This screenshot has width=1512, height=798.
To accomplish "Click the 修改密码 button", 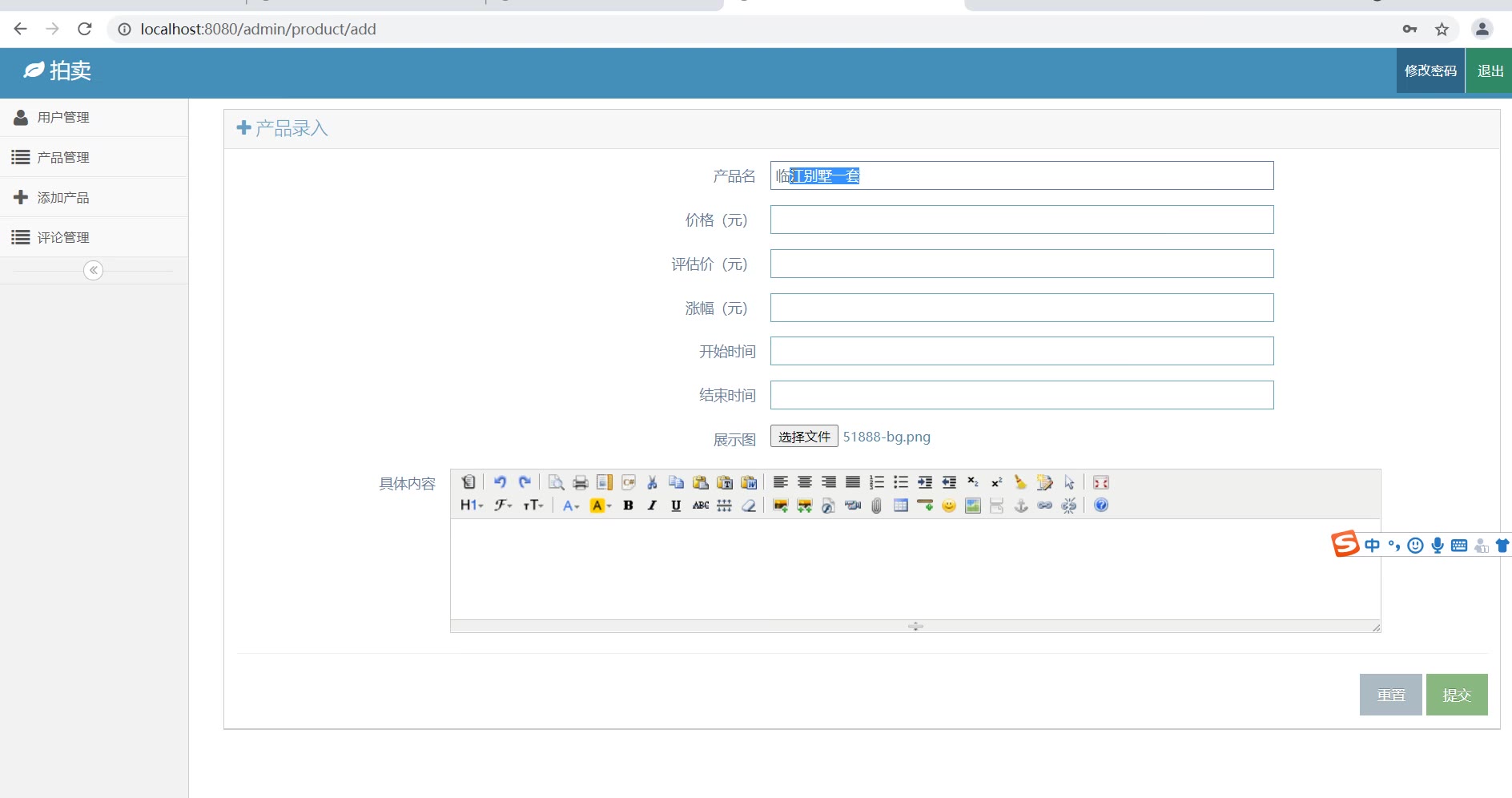I will (1430, 71).
